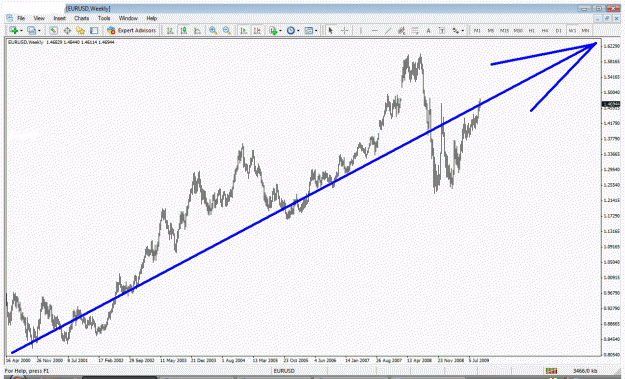Switch to H4 timeframe

[545, 30]
